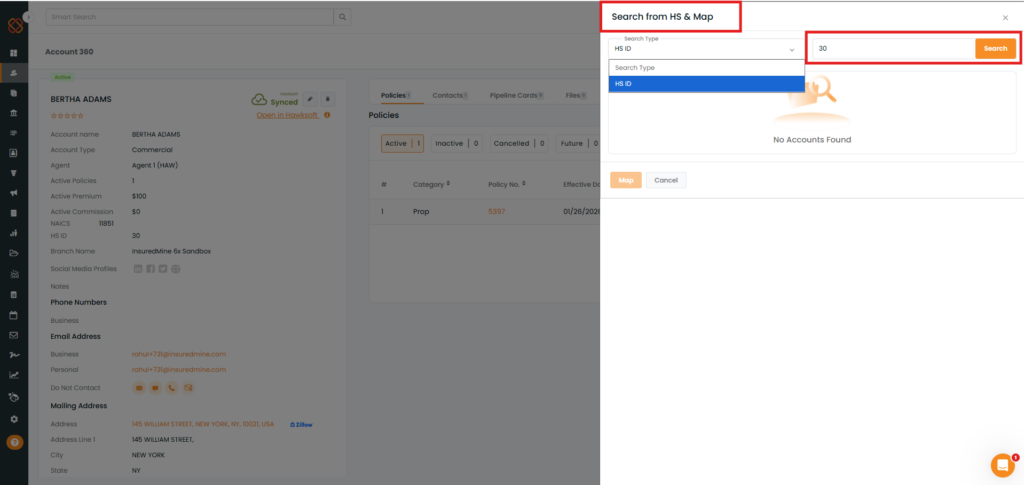
Task: Open the help question mark icon
Action: (14, 441)
